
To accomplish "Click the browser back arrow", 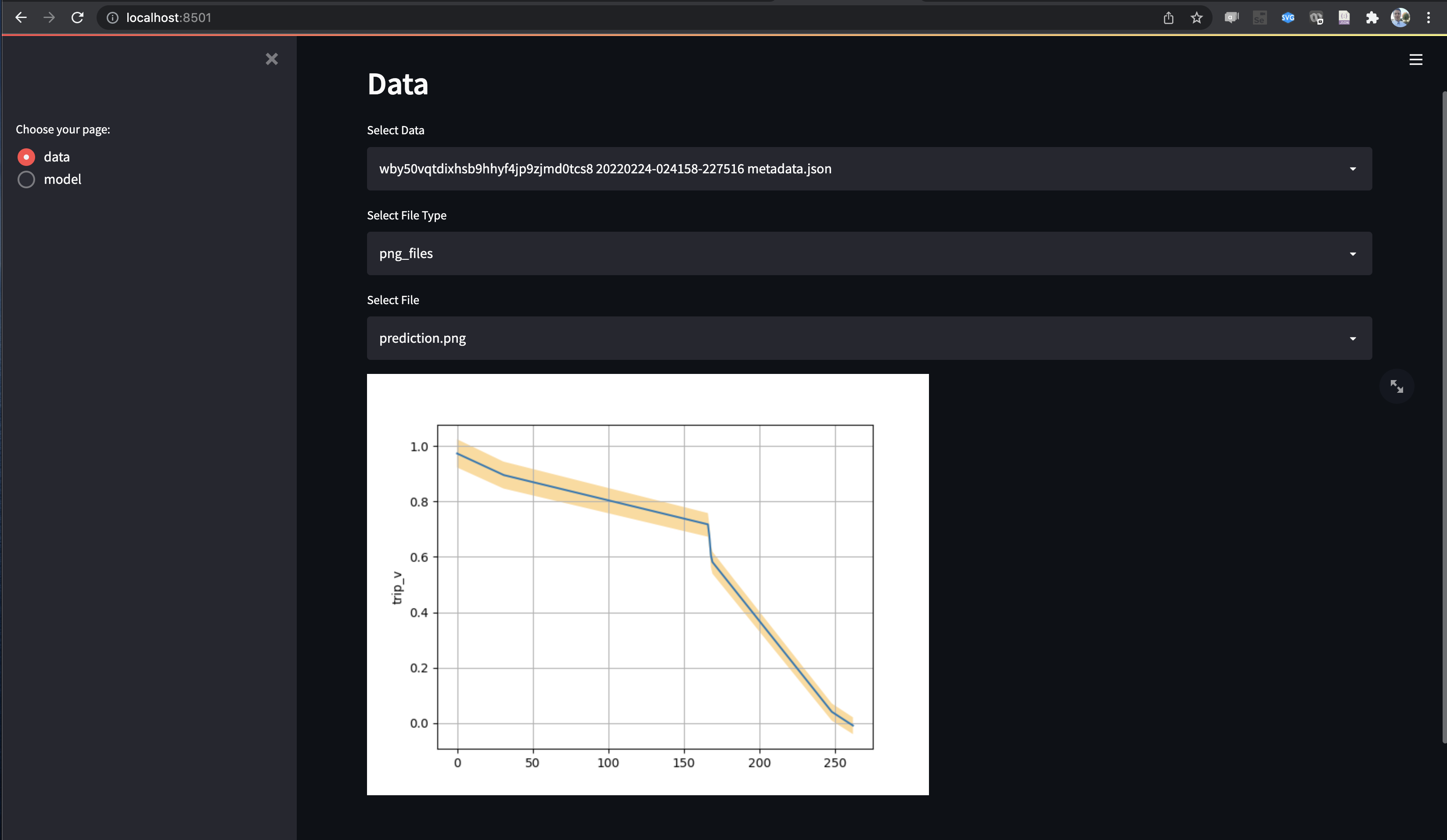I will 21,18.
